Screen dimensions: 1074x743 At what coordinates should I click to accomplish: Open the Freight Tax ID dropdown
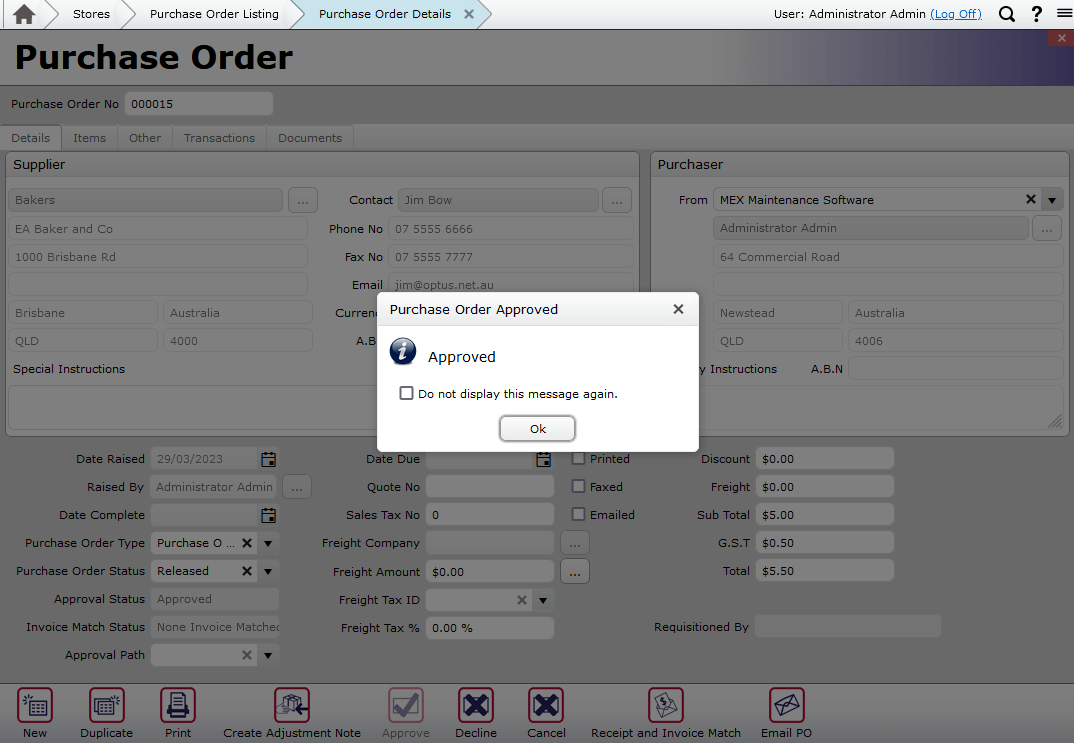541,599
